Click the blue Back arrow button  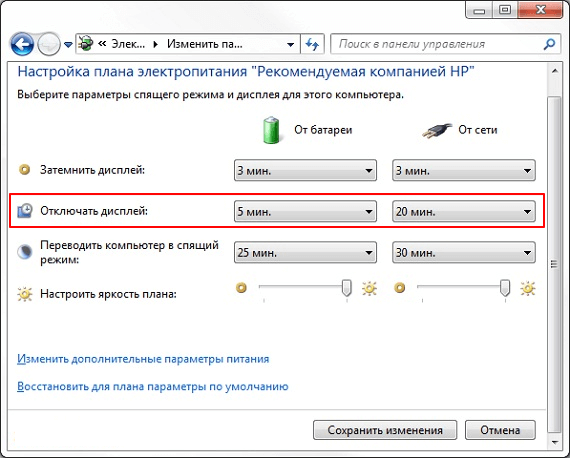22,44
